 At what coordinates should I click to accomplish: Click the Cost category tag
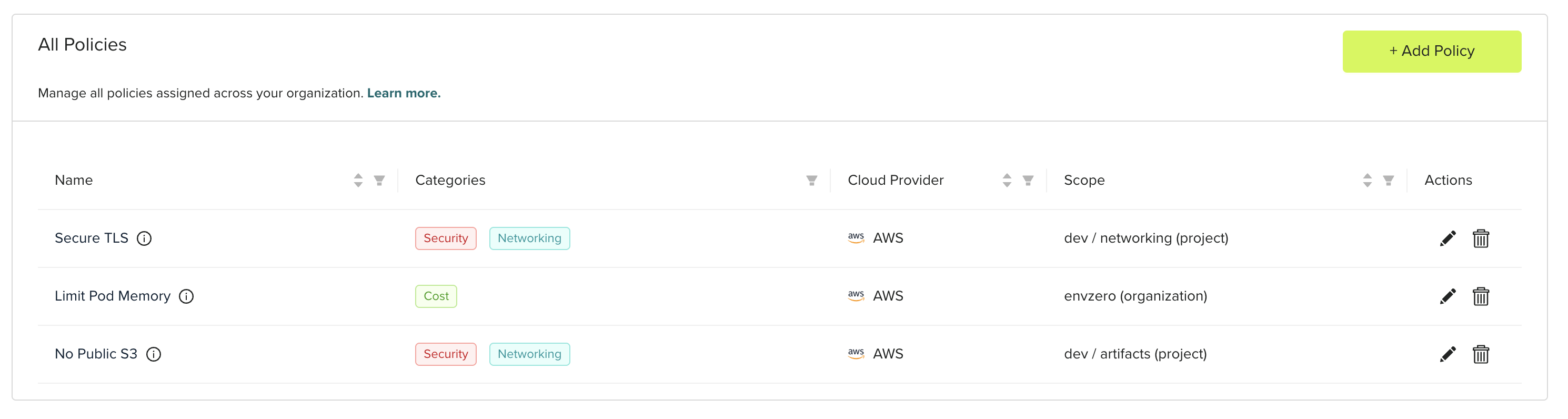pos(436,296)
